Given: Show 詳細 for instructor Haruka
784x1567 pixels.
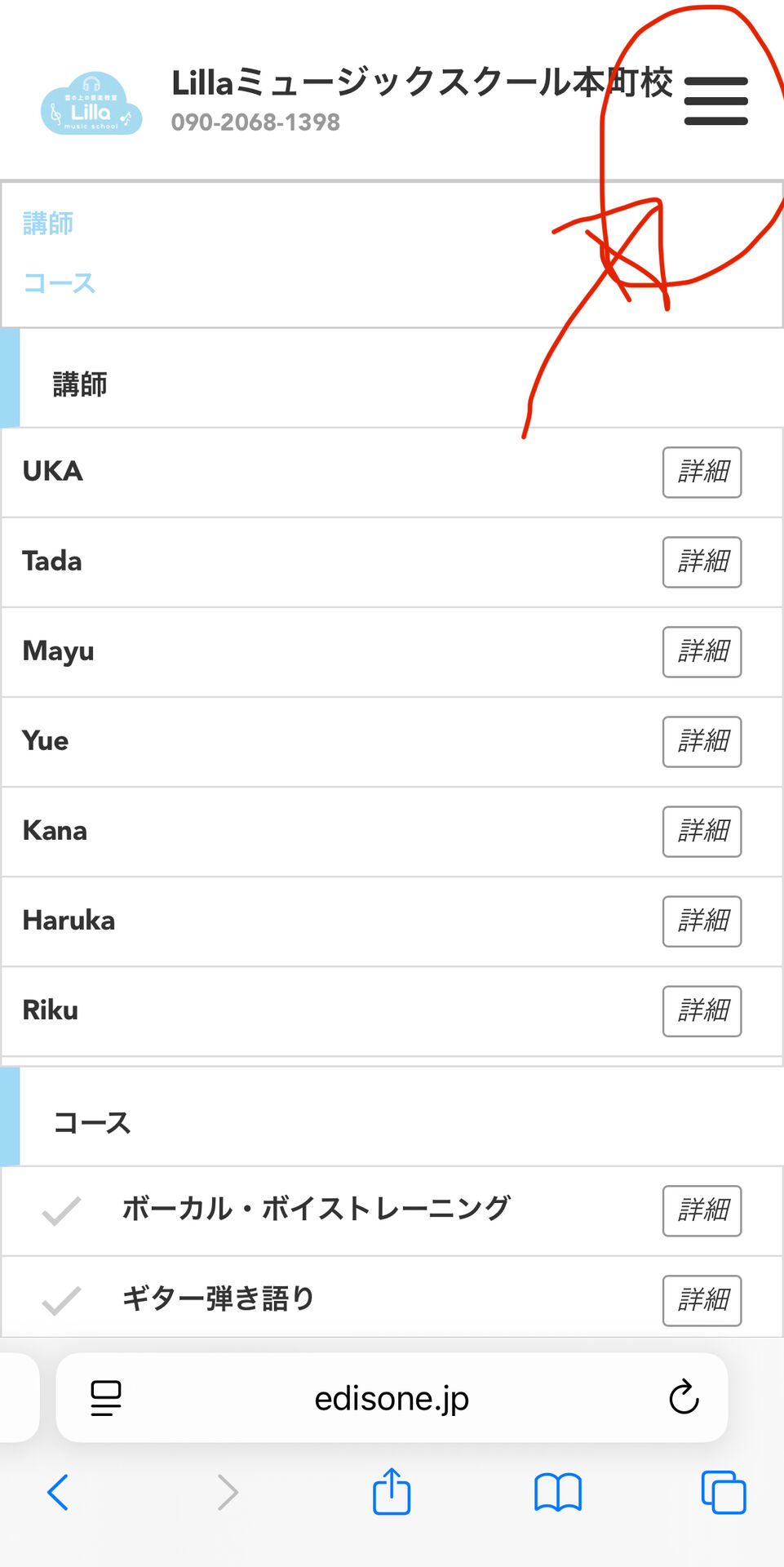Looking at the screenshot, I should (x=702, y=921).
